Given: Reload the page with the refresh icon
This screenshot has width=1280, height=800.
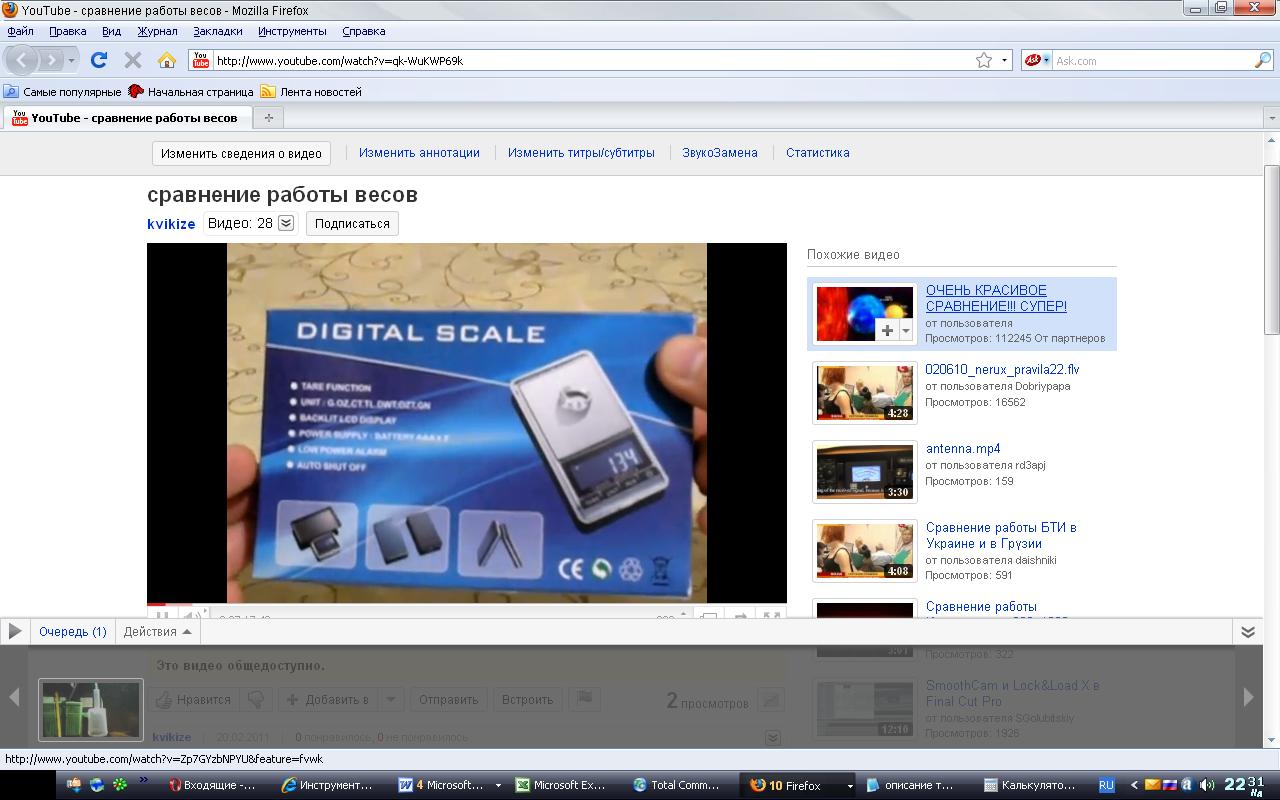Looking at the screenshot, I should 99,60.
